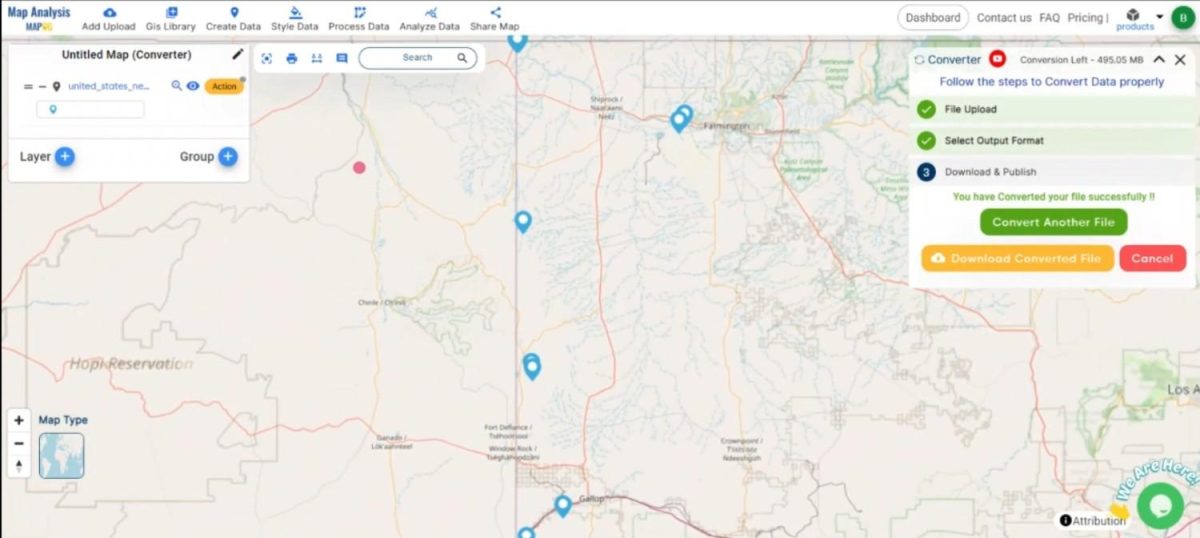Open the YouTube tutorial icon in Converter

point(997,60)
